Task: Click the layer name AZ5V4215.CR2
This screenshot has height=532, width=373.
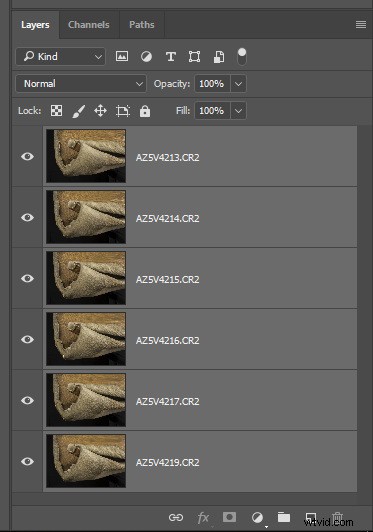Action: coord(168,280)
